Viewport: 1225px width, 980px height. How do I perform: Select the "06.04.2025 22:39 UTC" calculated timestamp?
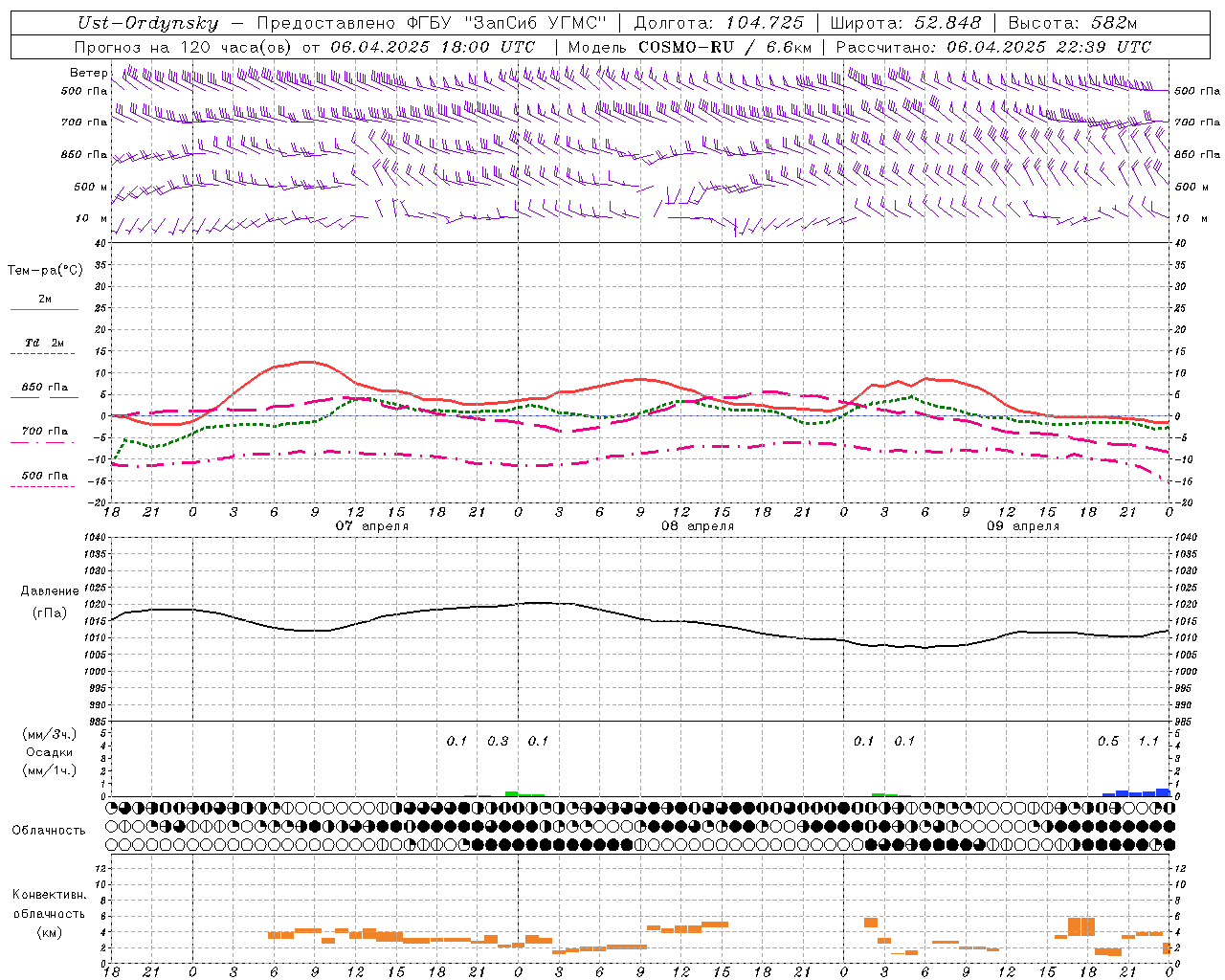[1049, 47]
